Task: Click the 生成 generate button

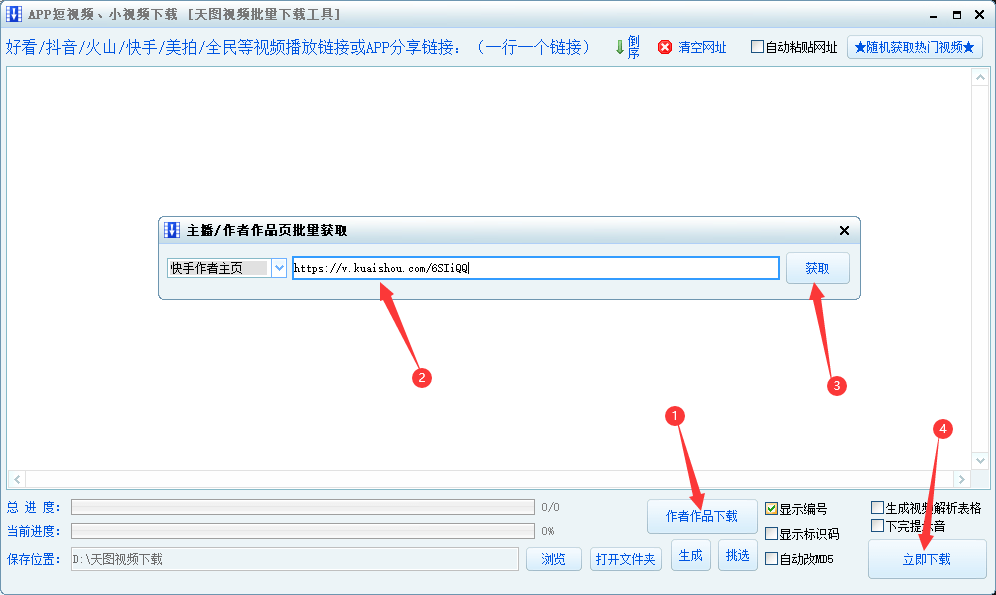Action: [690, 555]
